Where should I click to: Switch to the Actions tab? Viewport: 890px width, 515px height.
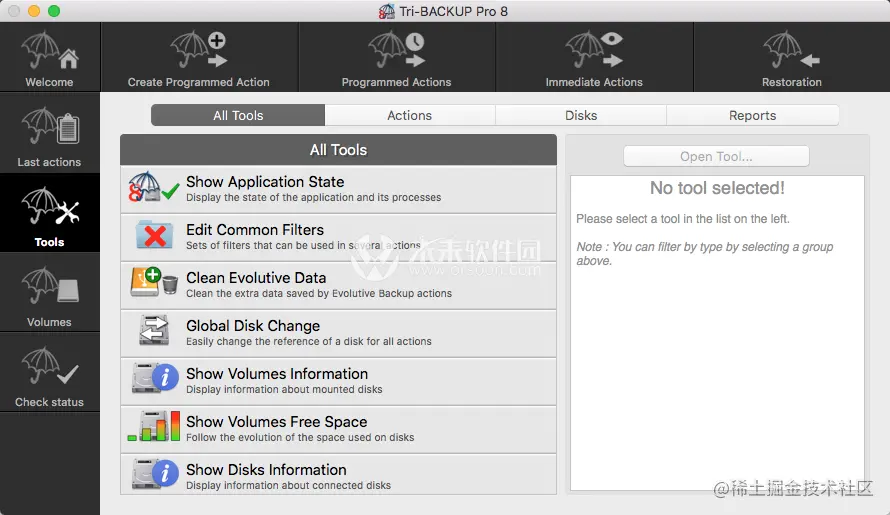click(x=410, y=115)
